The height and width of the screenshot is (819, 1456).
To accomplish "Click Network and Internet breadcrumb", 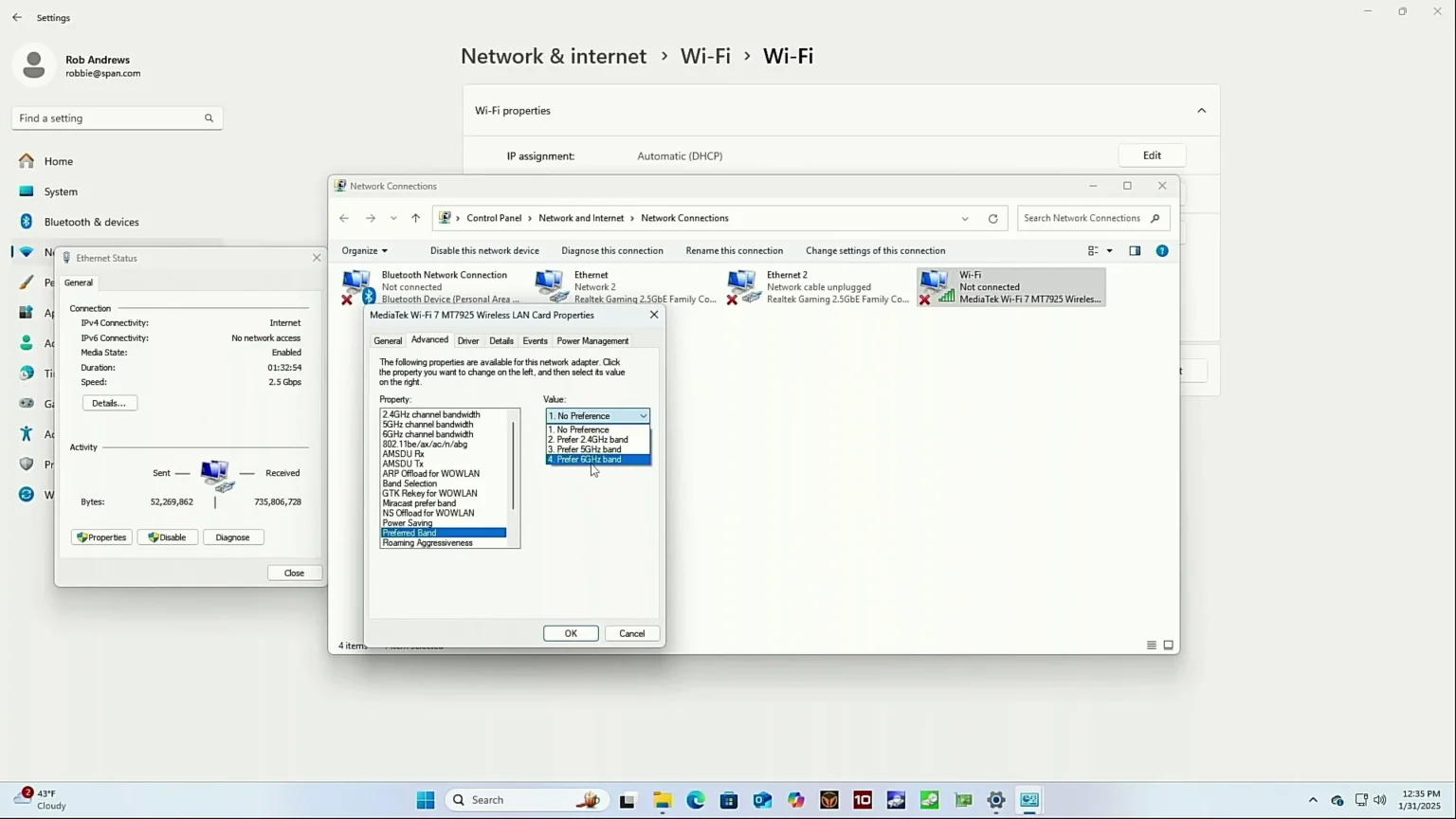I will click(x=581, y=218).
